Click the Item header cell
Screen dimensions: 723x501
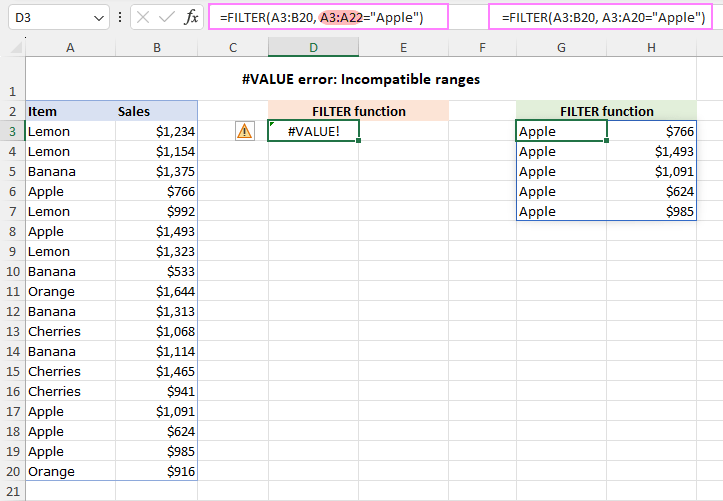tap(70, 111)
